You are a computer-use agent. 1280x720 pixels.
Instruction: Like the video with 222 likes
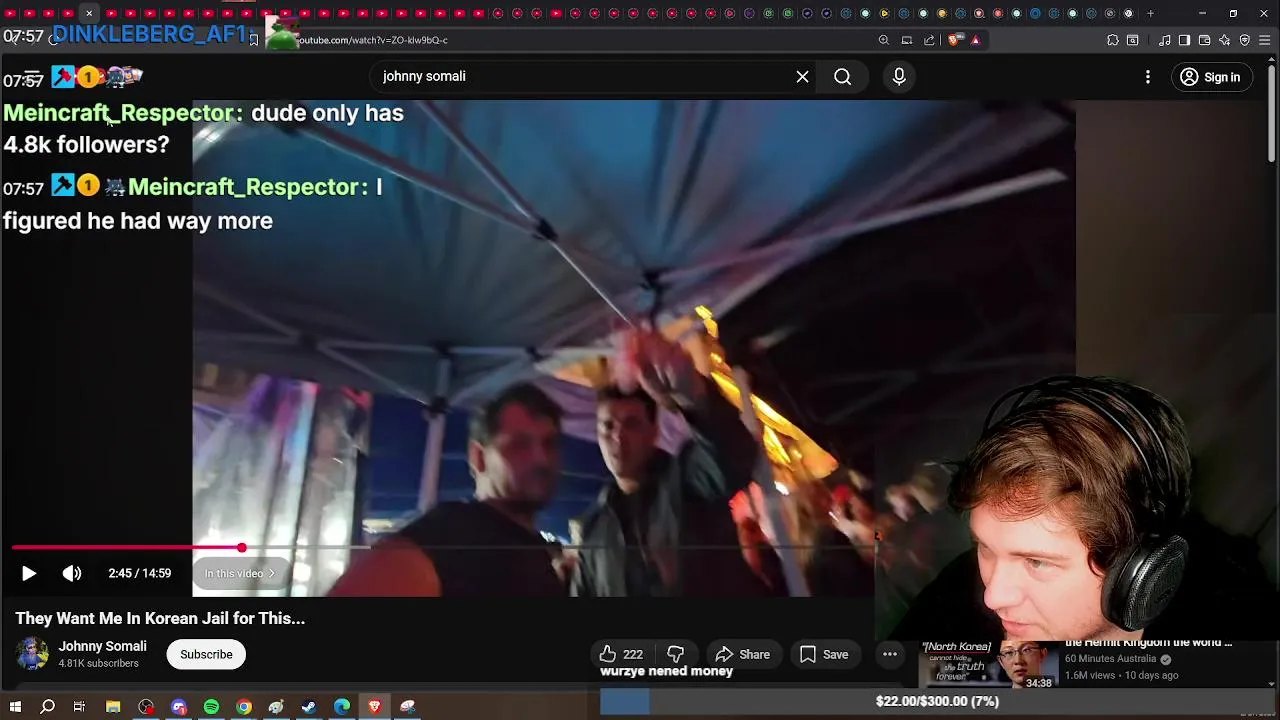click(x=620, y=654)
